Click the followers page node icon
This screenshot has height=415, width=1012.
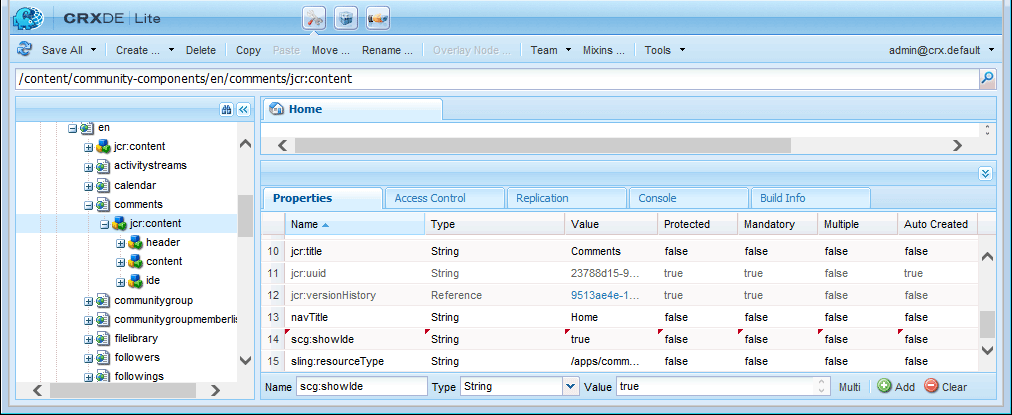pyautogui.click(x=103, y=357)
